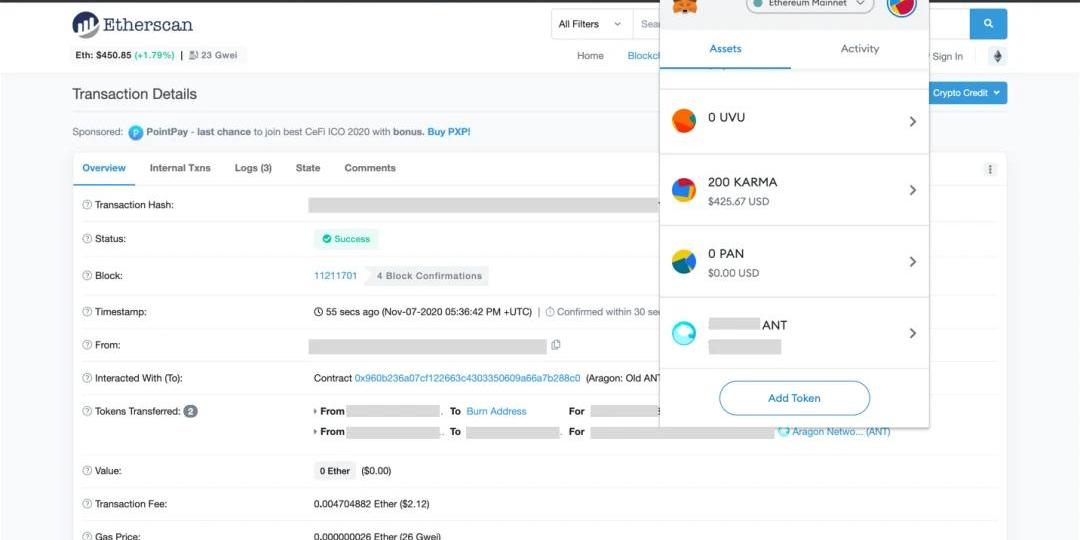
Task: Click the help icon beside Transaction Hash
Action: pyautogui.click(x=87, y=205)
